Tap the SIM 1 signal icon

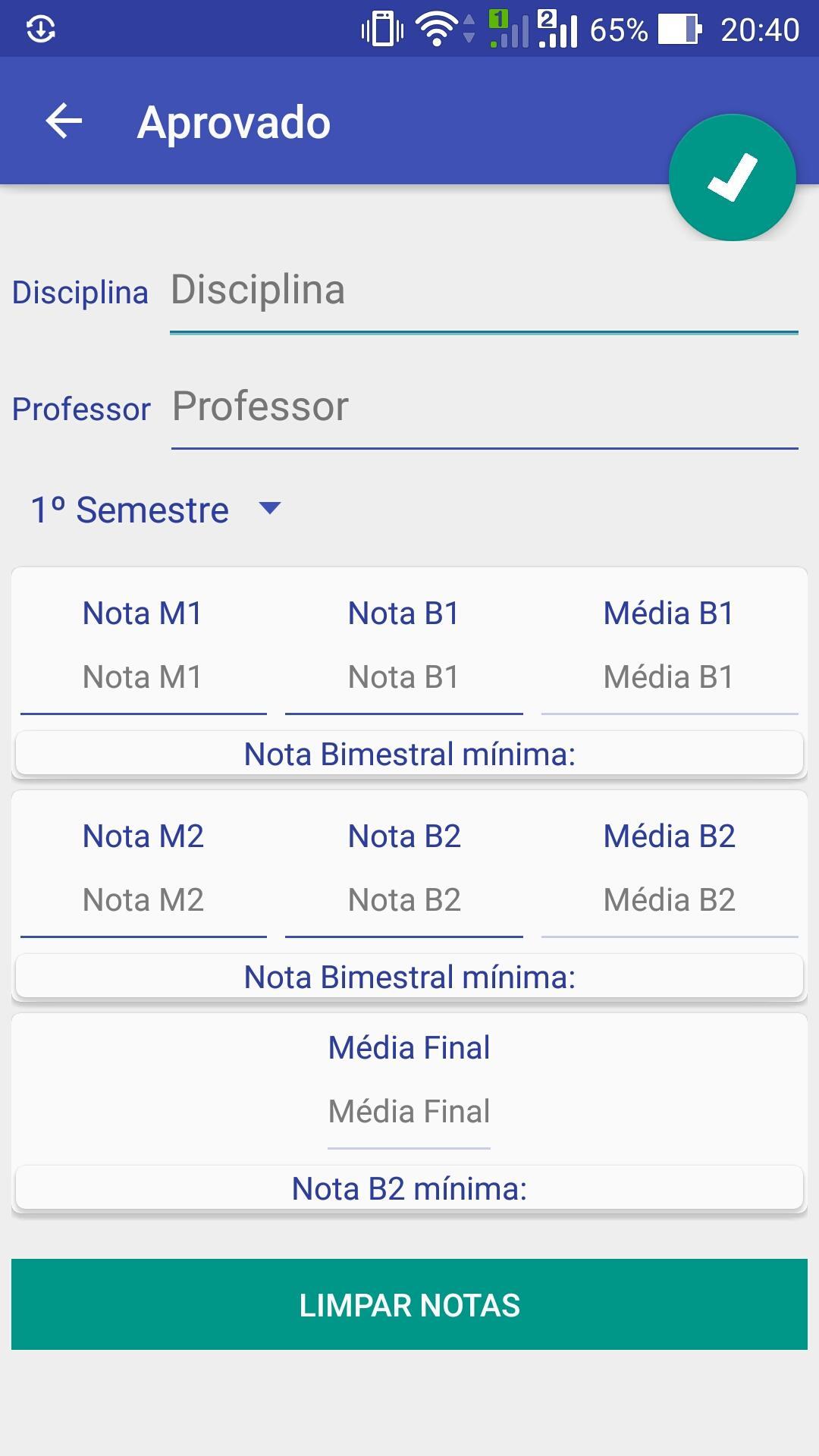508,30
